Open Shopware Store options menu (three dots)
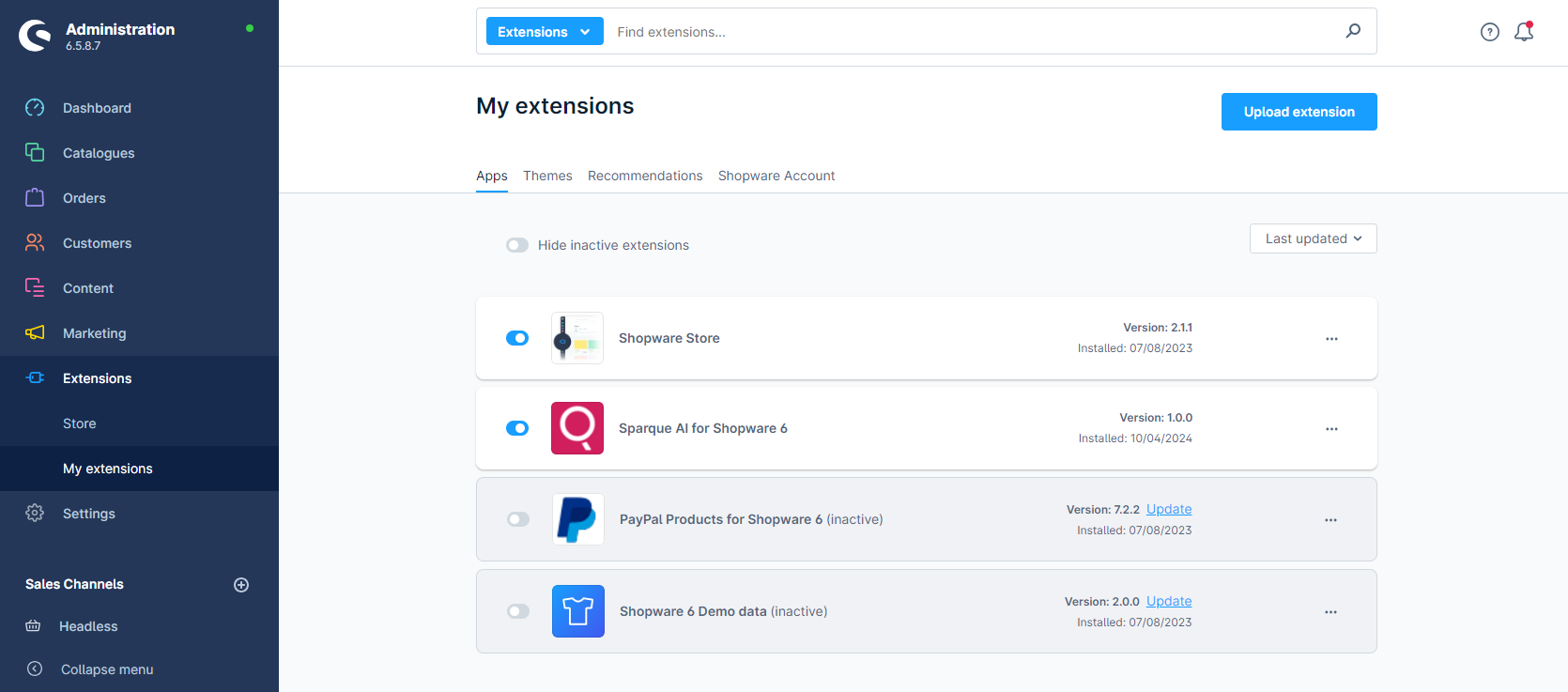Image resolution: width=1568 pixels, height=692 pixels. click(x=1331, y=338)
